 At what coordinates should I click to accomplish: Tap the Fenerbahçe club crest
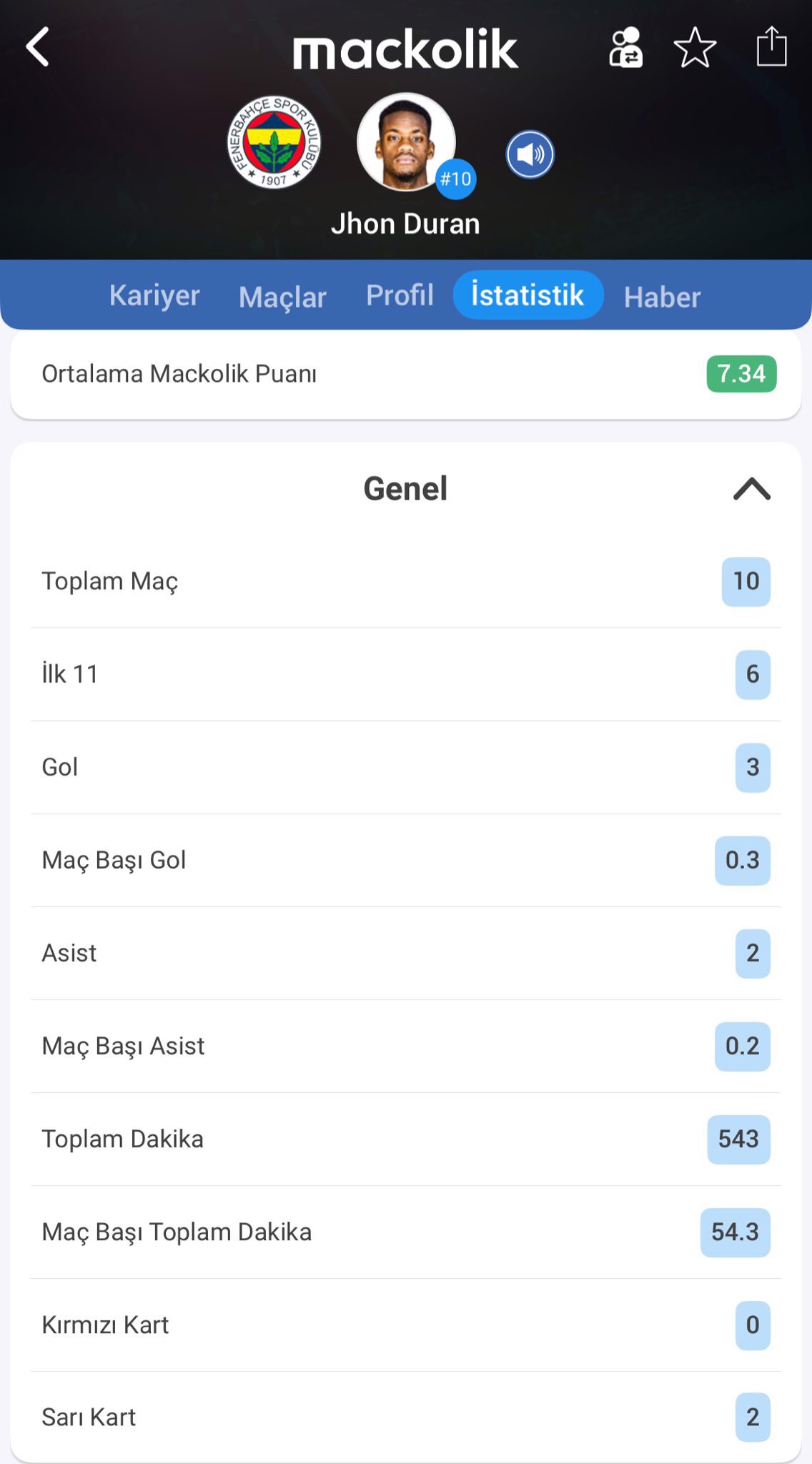point(274,142)
